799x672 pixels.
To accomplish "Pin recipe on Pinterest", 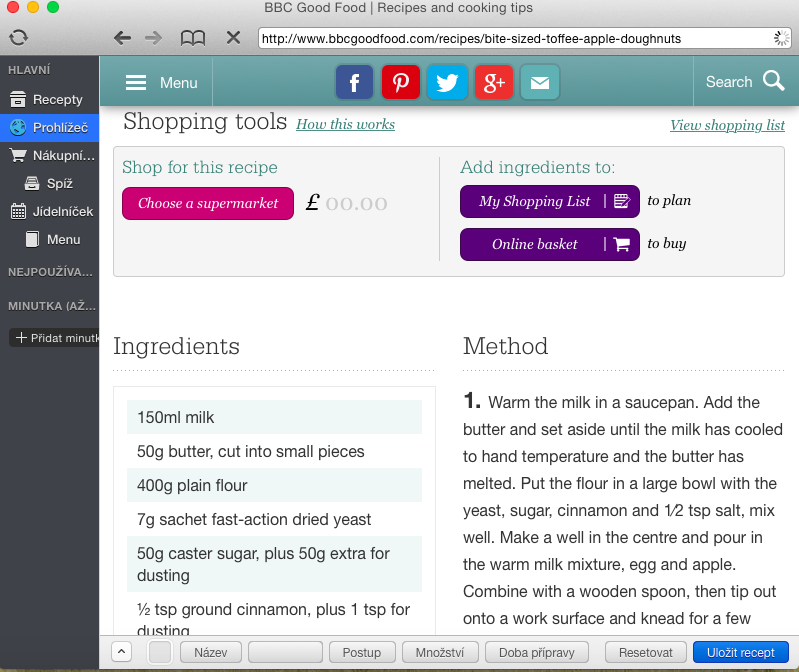I will tap(400, 82).
